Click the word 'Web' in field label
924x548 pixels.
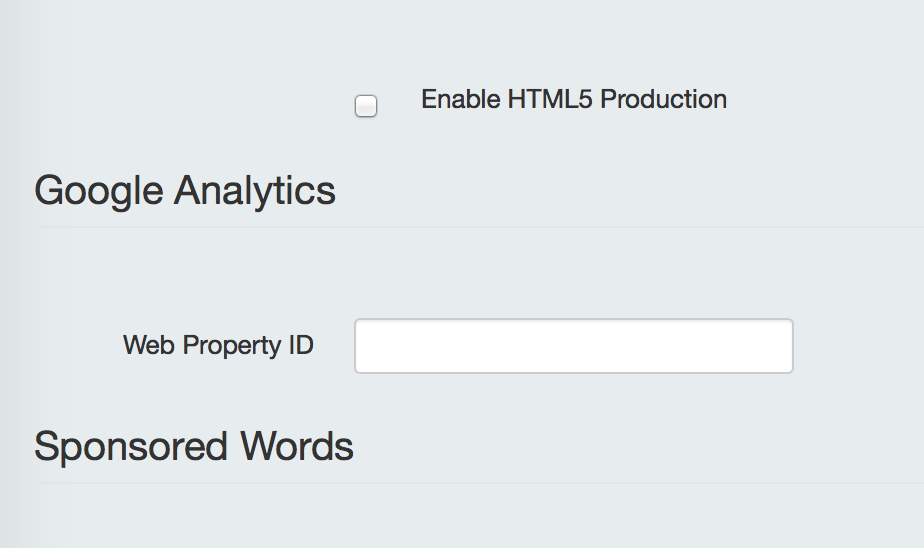click(x=149, y=345)
